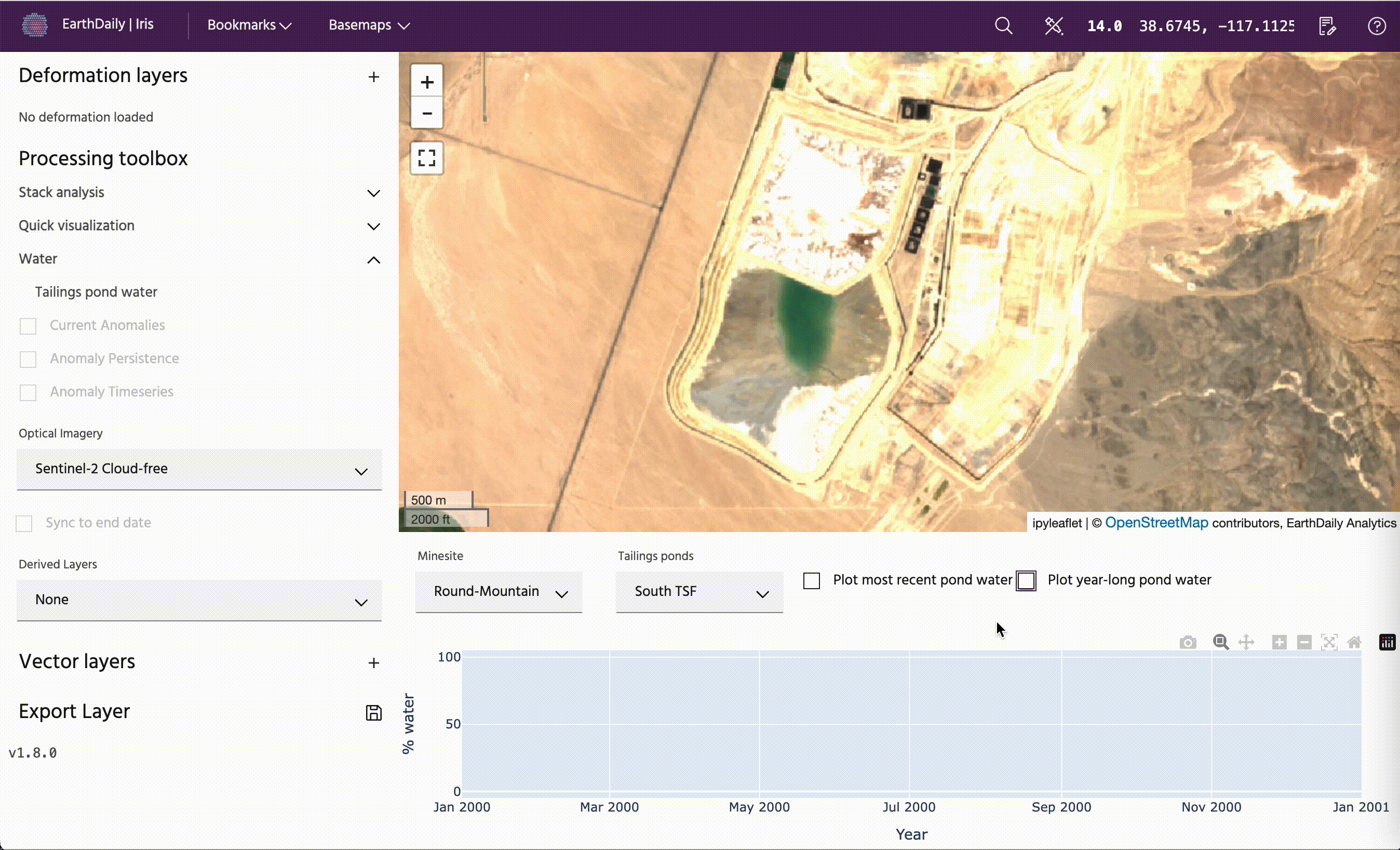This screenshot has width=1400, height=850.
Task: Open the Bookmarks menu
Action: click(249, 25)
